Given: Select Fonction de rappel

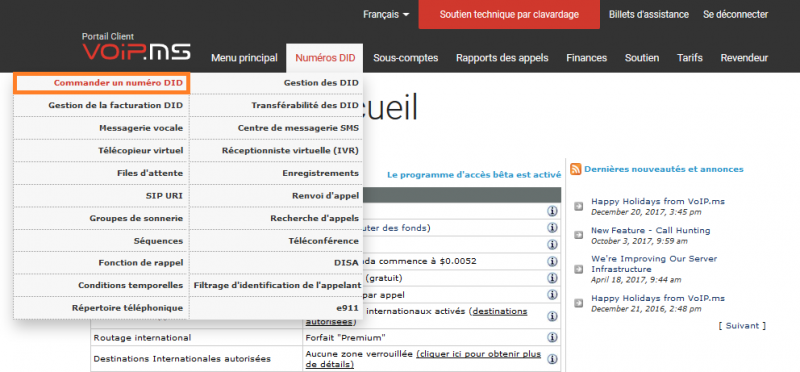Looking at the screenshot, I should pos(102,263).
